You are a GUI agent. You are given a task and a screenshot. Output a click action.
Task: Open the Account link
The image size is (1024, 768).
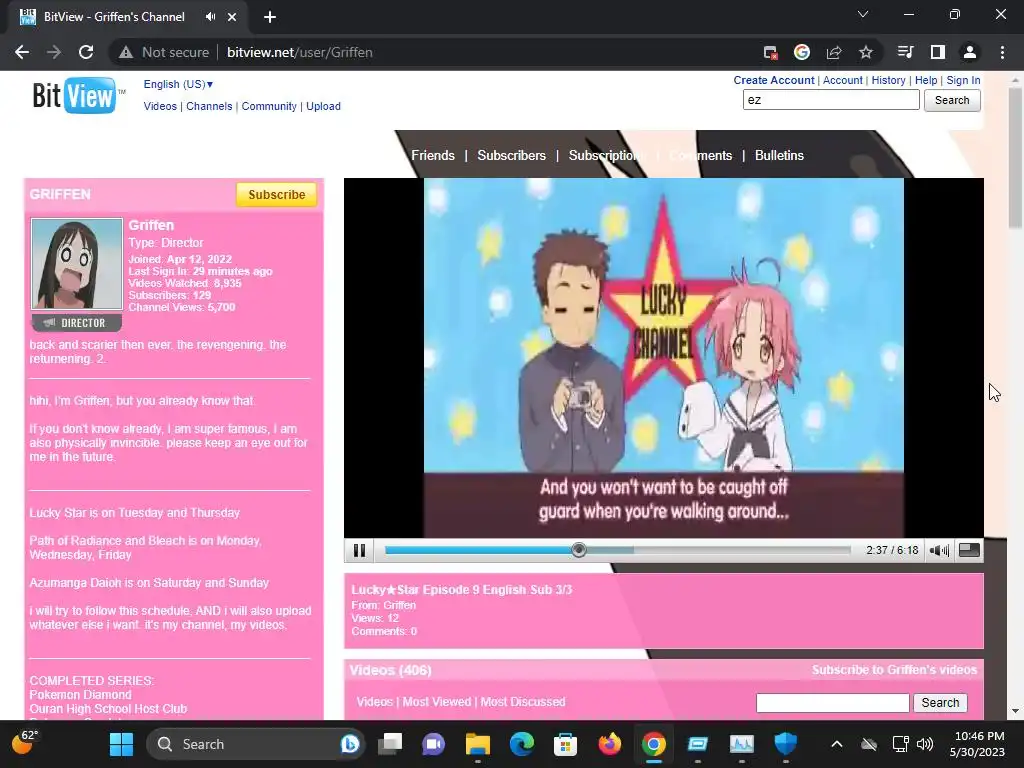(842, 80)
